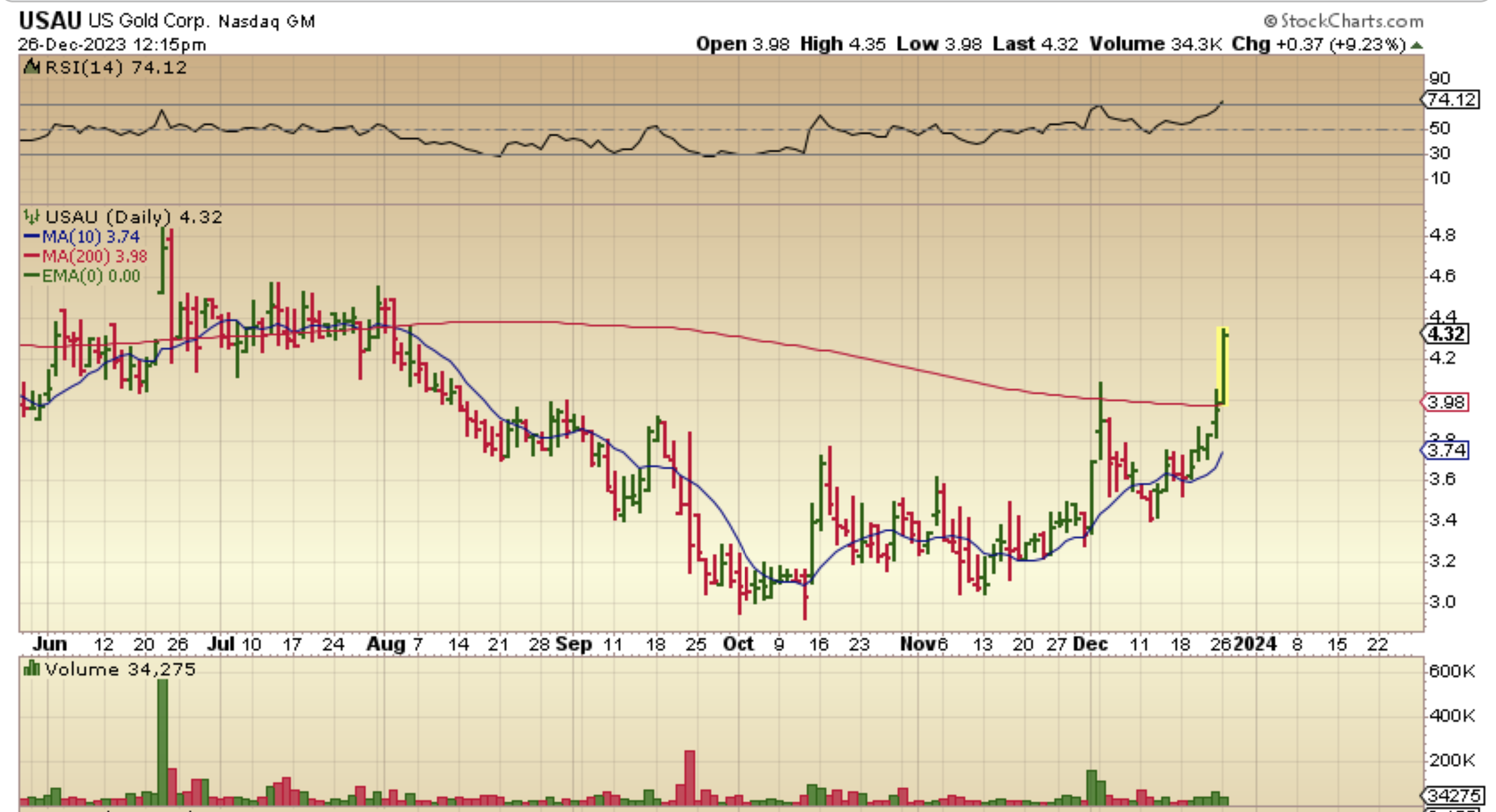Click the blue MA(10) legend line

coord(31,237)
